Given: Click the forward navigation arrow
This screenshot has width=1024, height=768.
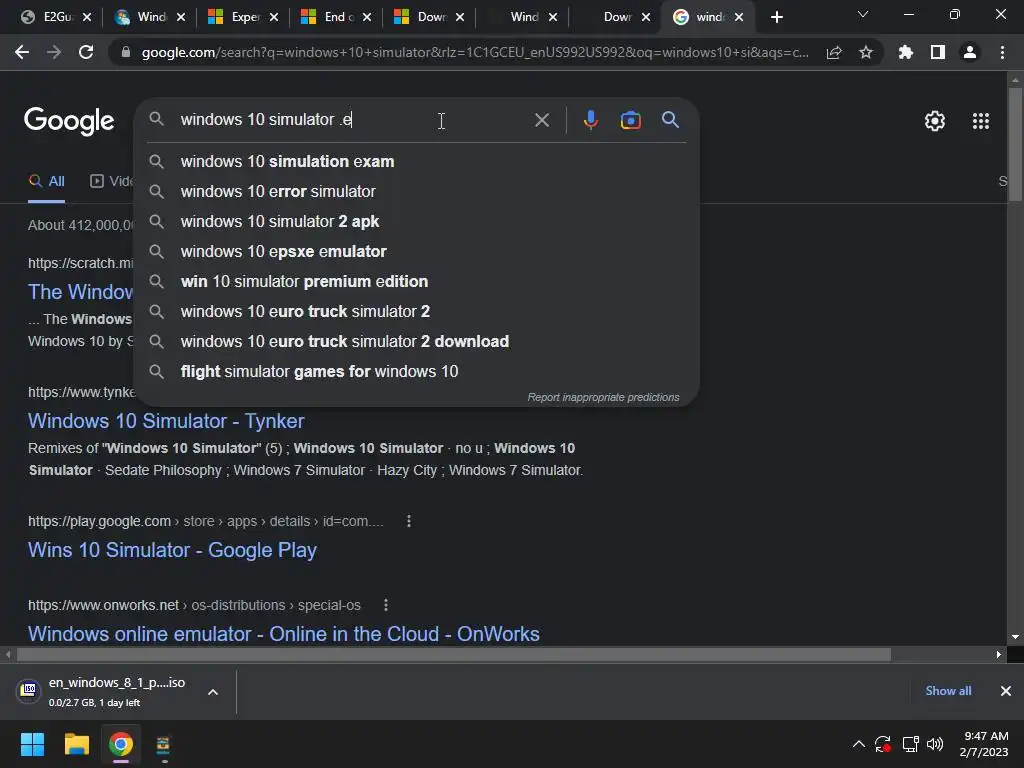Looking at the screenshot, I should 54,52.
